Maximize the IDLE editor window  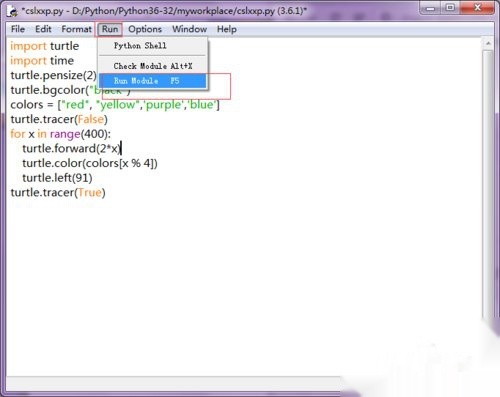(x=450, y=8)
